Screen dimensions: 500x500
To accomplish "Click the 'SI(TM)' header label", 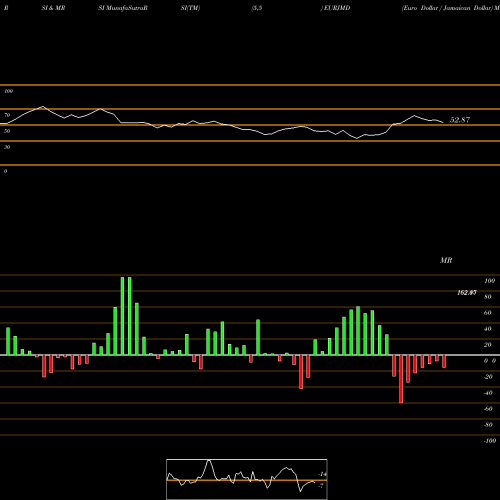I will click(190, 8).
